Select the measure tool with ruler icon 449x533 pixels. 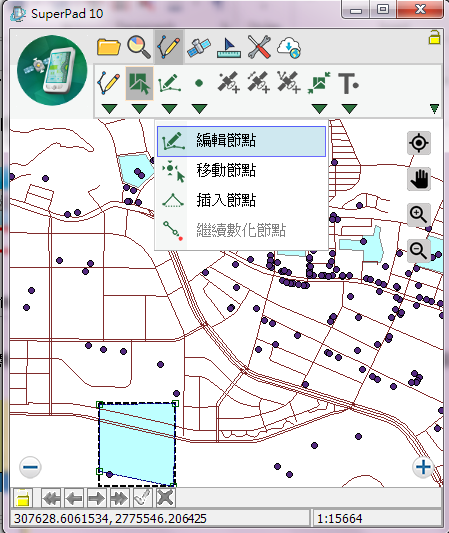pyautogui.click(x=229, y=48)
